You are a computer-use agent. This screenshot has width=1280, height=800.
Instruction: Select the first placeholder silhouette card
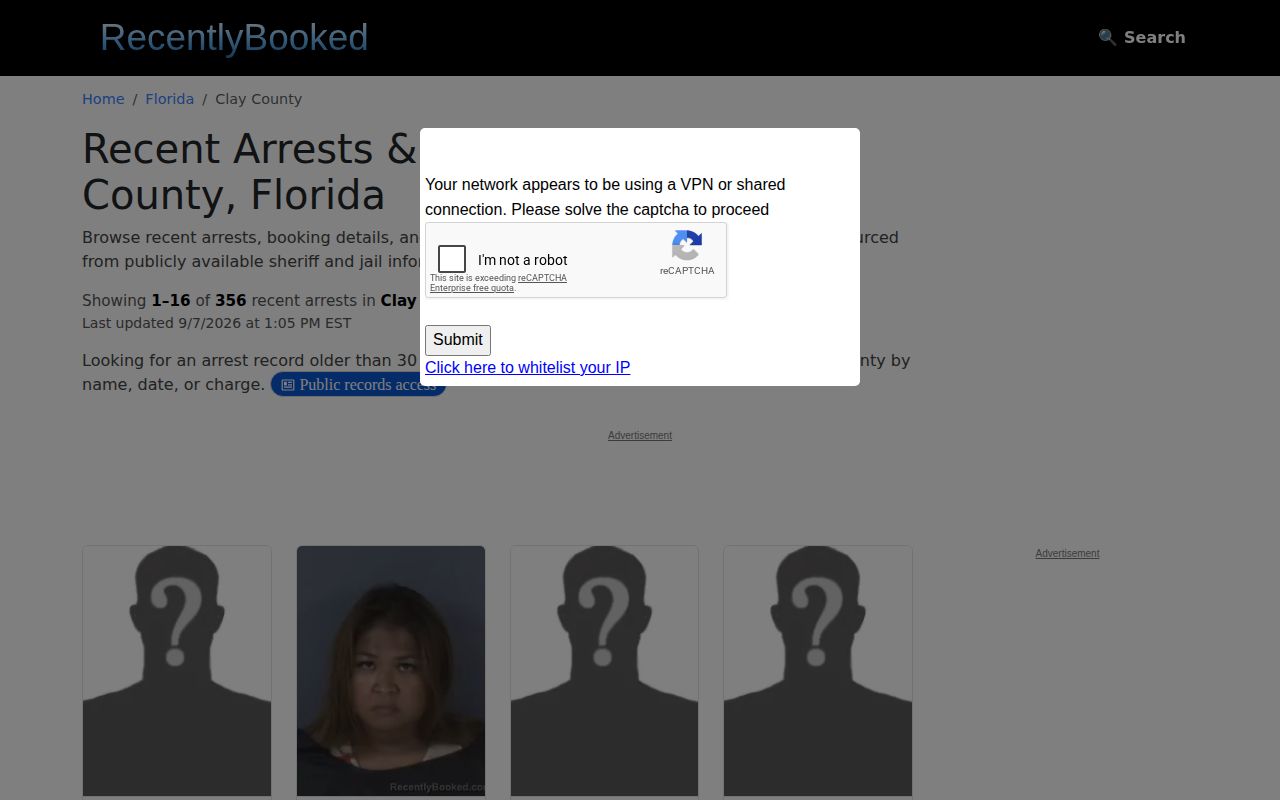click(177, 671)
